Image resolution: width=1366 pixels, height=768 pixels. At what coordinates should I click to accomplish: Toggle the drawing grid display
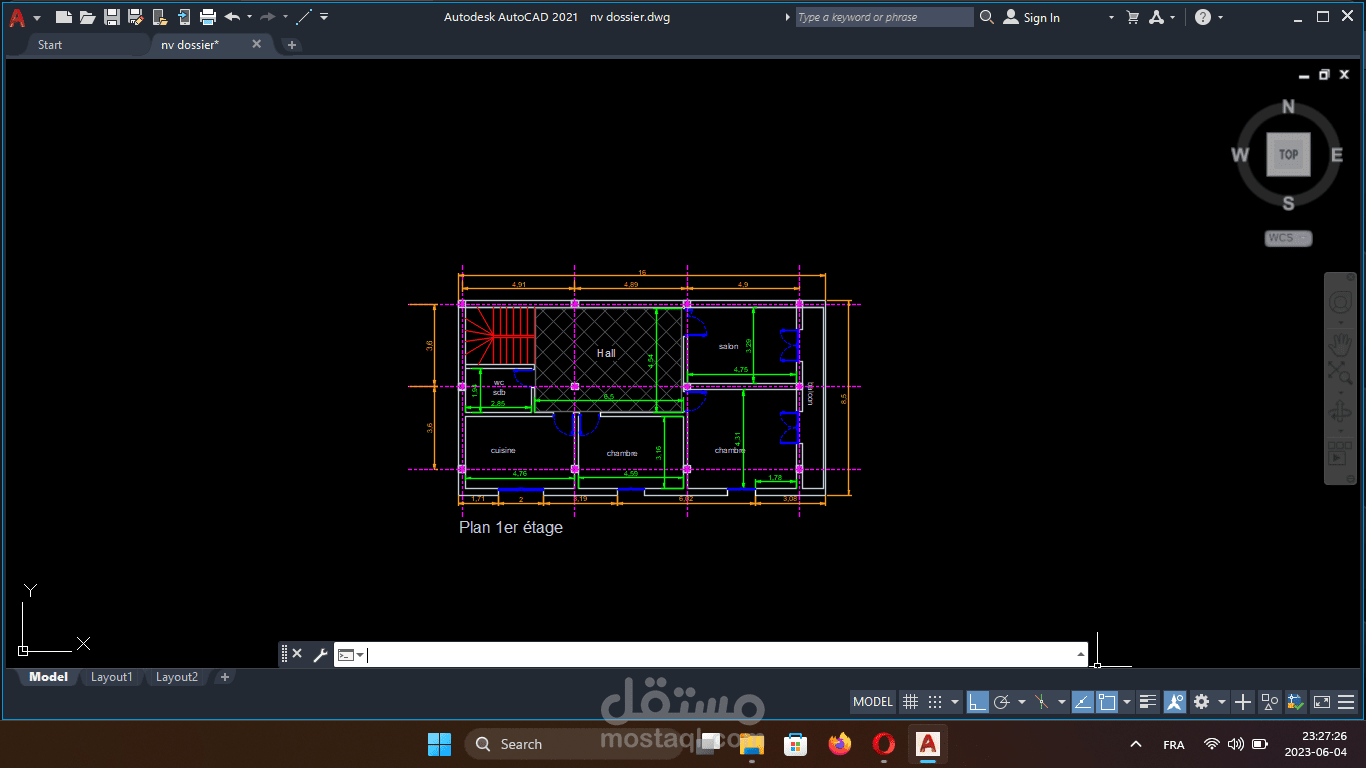coord(910,702)
